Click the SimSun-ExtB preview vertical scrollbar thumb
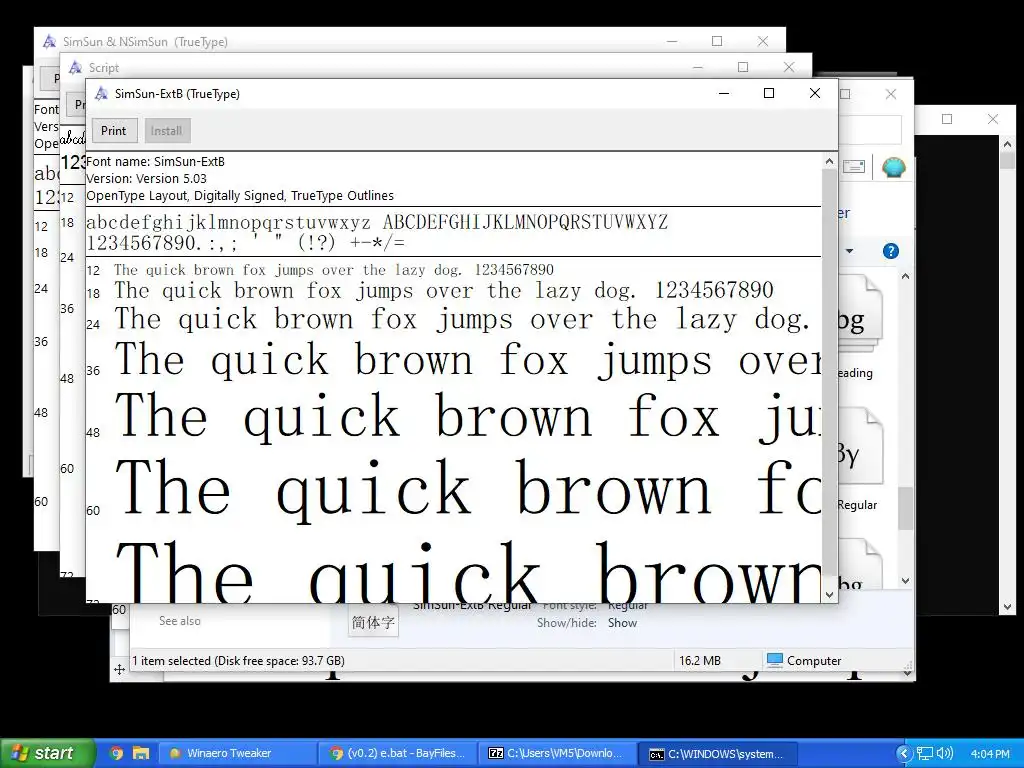 point(829,372)
